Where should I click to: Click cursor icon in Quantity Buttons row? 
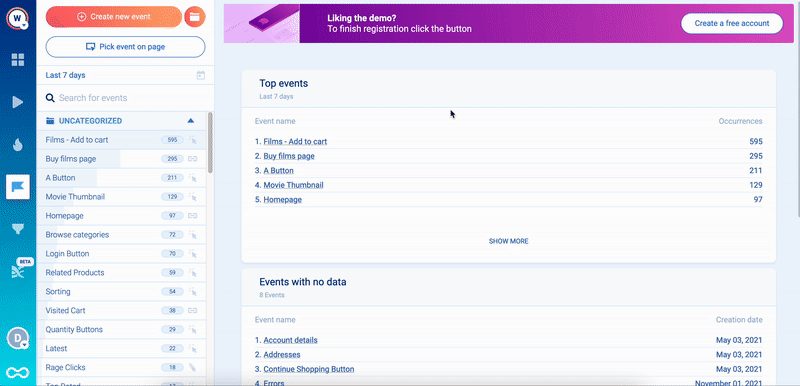(192, 329)
